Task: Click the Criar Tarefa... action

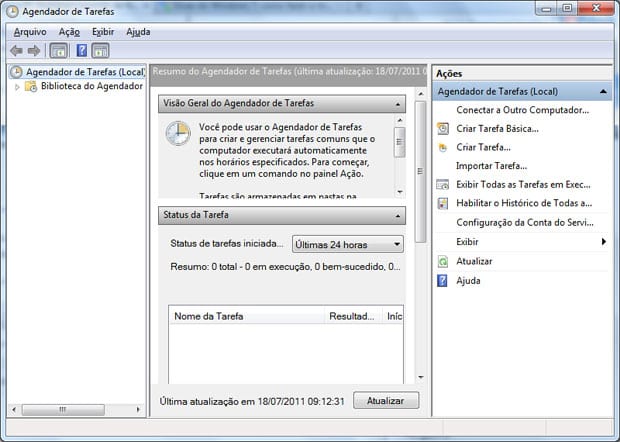Action: tap(483, 147)
